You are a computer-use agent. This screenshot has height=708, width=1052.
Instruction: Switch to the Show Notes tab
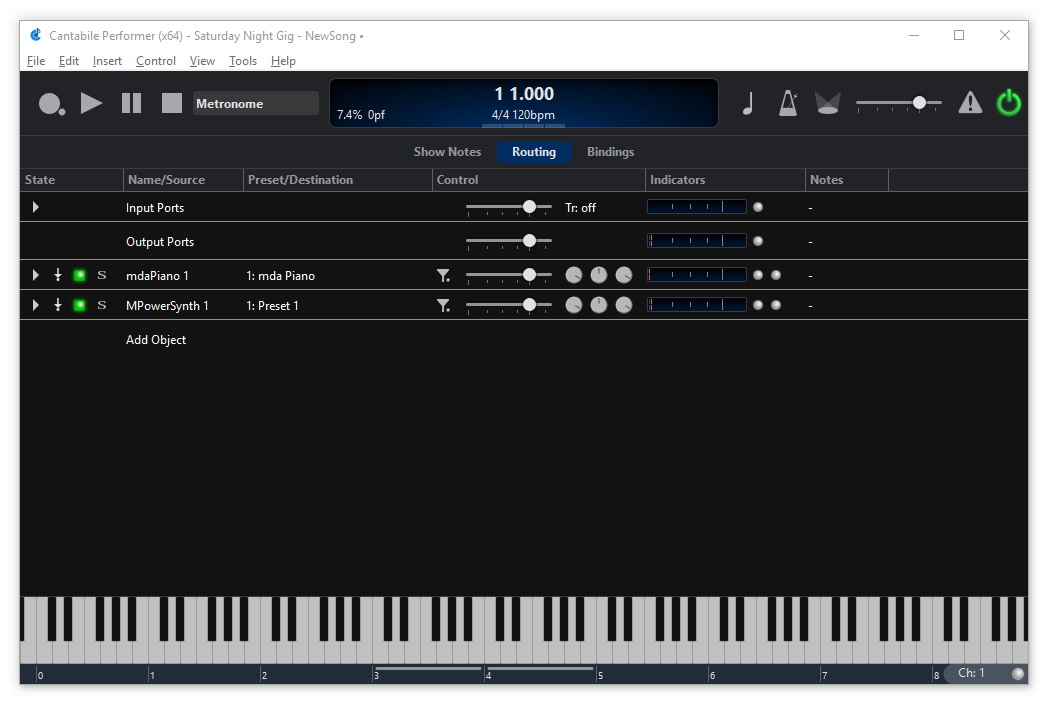[448, 152]
